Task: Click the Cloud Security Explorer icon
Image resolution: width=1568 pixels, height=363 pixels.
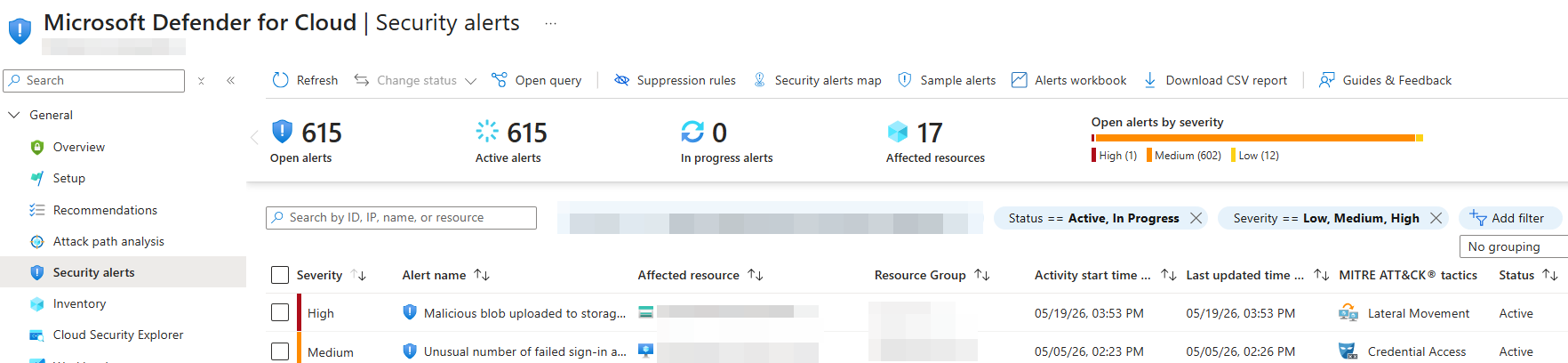Action: [36, 335]
